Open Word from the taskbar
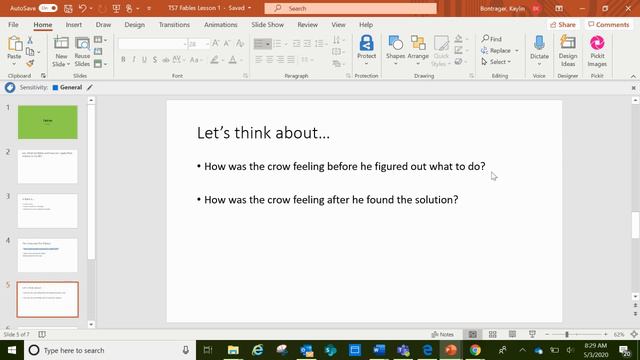This screenshot has width=640, height=360. click(379, 350)
